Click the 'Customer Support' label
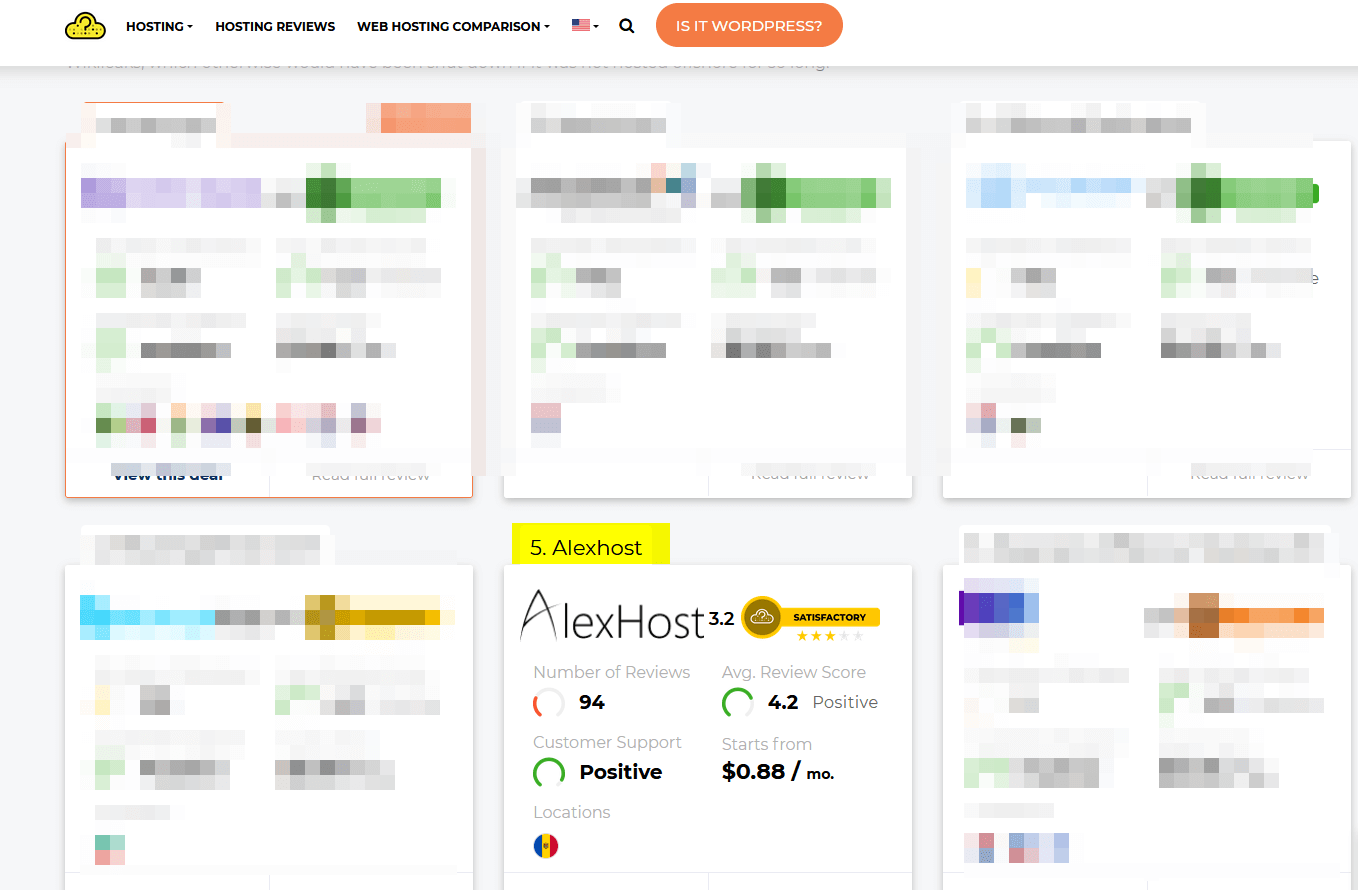Screen dimensions: 1358x890 pyautogui.click(x=607, y=742)
